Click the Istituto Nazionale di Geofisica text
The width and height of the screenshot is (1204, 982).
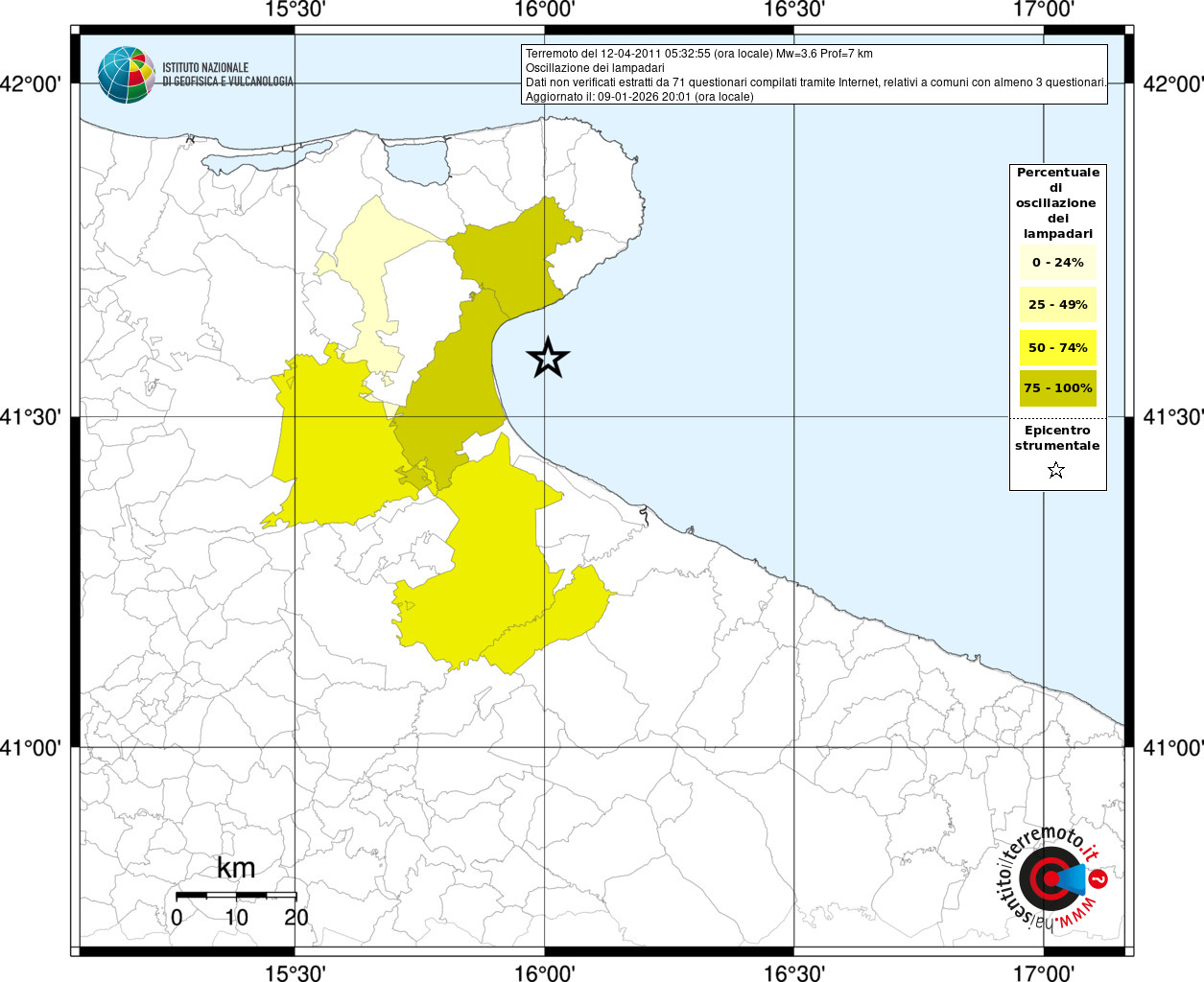tap(227, 75)
